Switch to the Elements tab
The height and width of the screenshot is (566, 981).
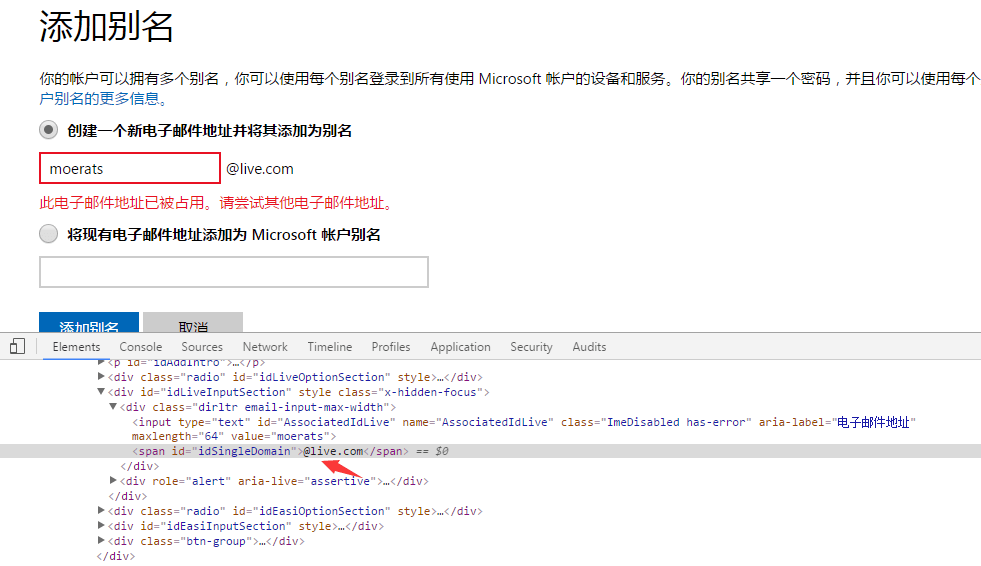(76, 346)
